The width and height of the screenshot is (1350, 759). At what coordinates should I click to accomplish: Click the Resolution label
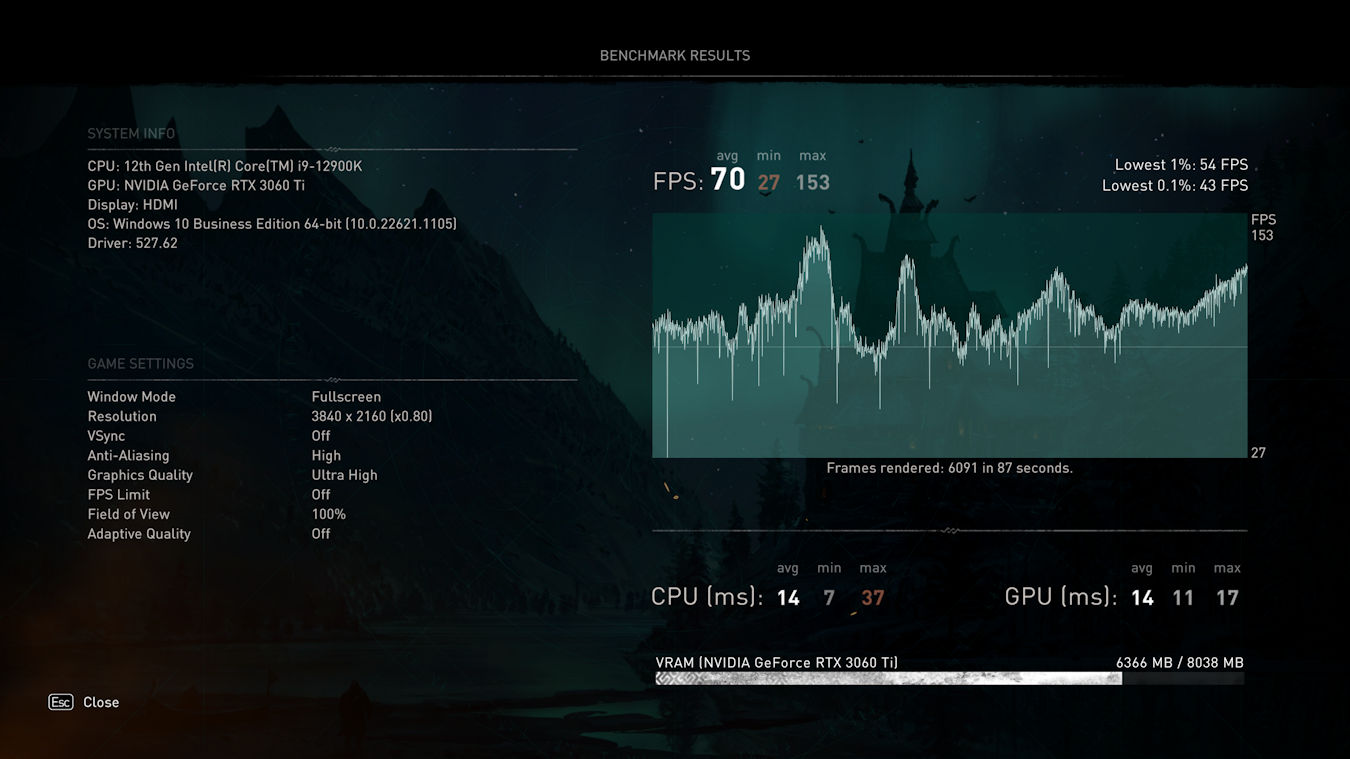point(122,416)
